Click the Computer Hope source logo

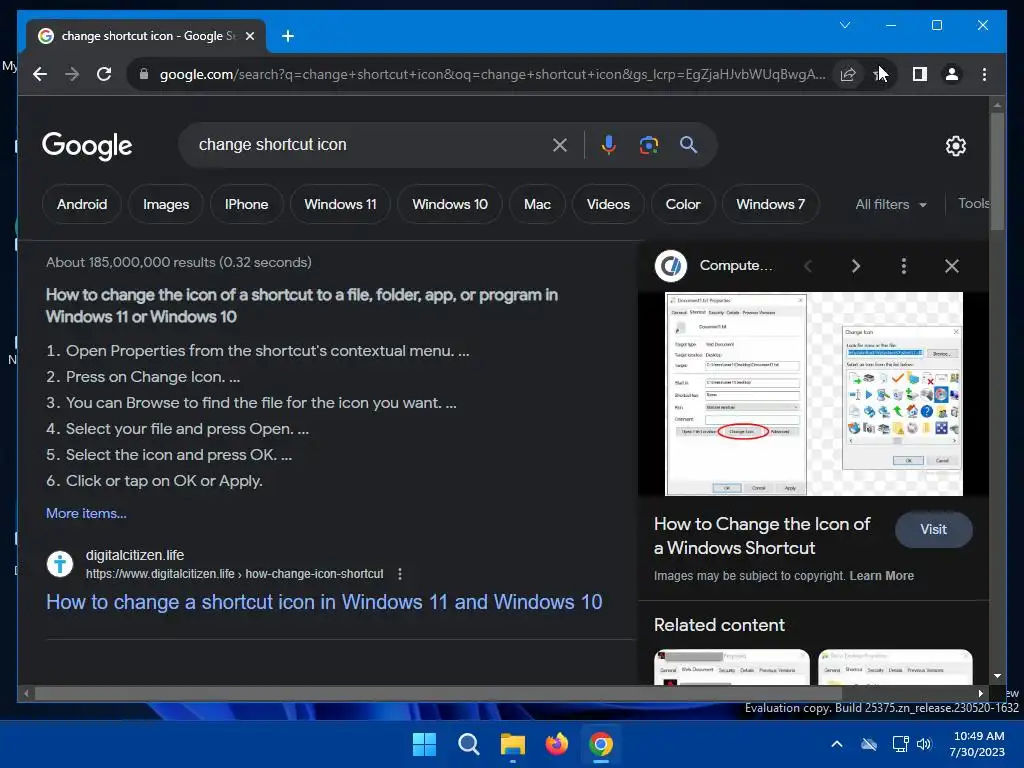tap(671, 266)
